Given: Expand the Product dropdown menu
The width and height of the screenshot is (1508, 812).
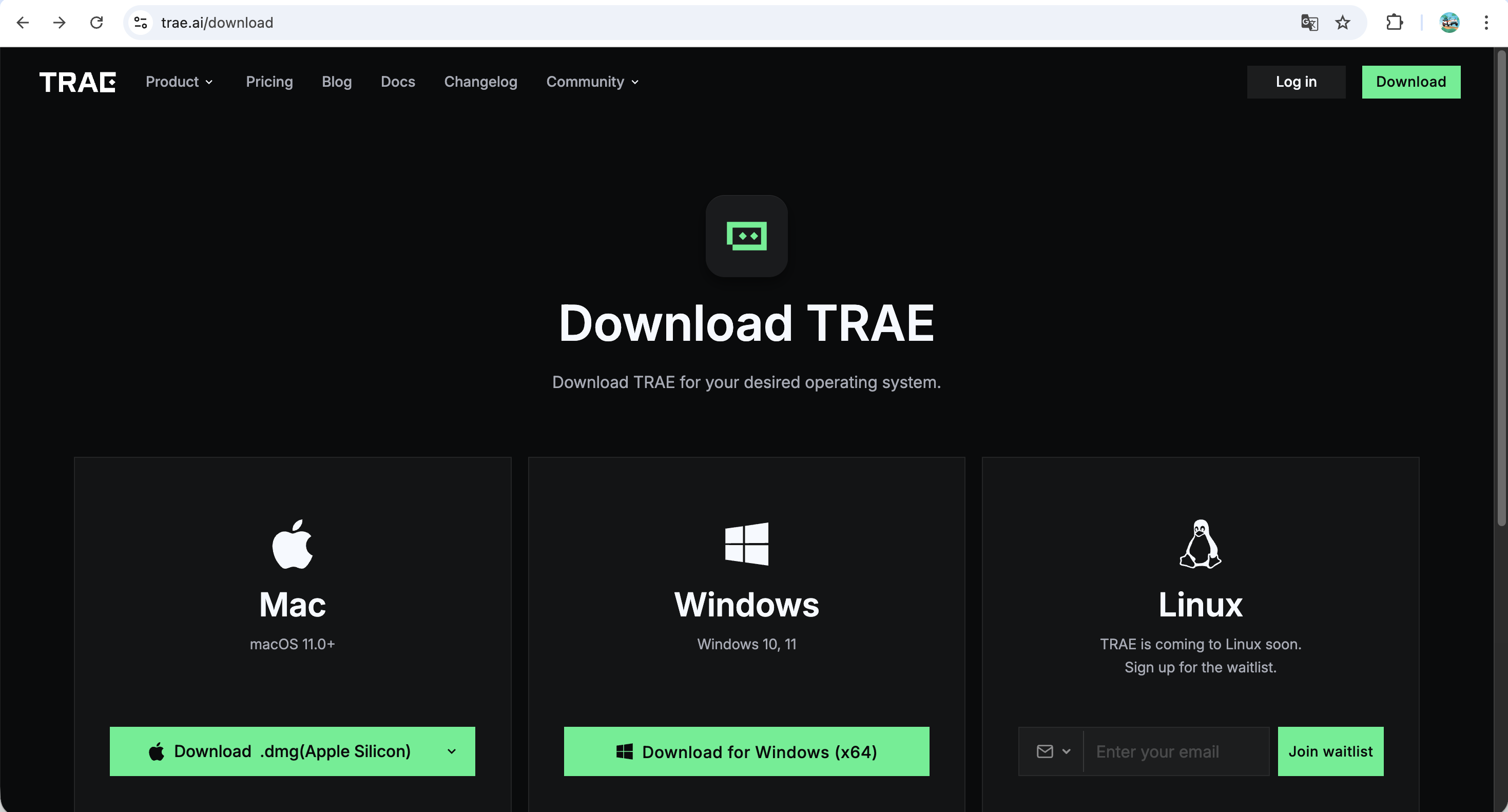Looking at the screenshot, I should [x=179, y=82].
